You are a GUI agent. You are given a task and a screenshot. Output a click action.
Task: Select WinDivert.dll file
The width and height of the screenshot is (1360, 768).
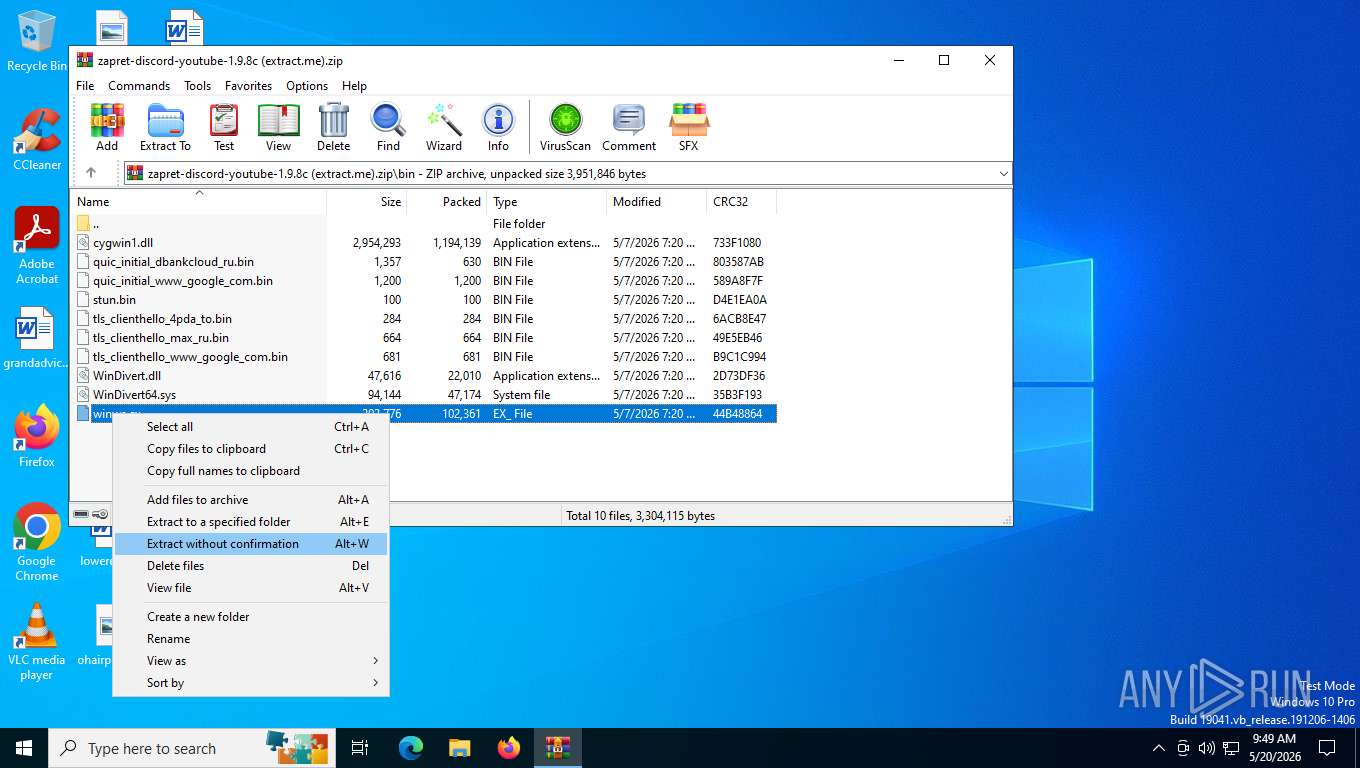point(425,376)
